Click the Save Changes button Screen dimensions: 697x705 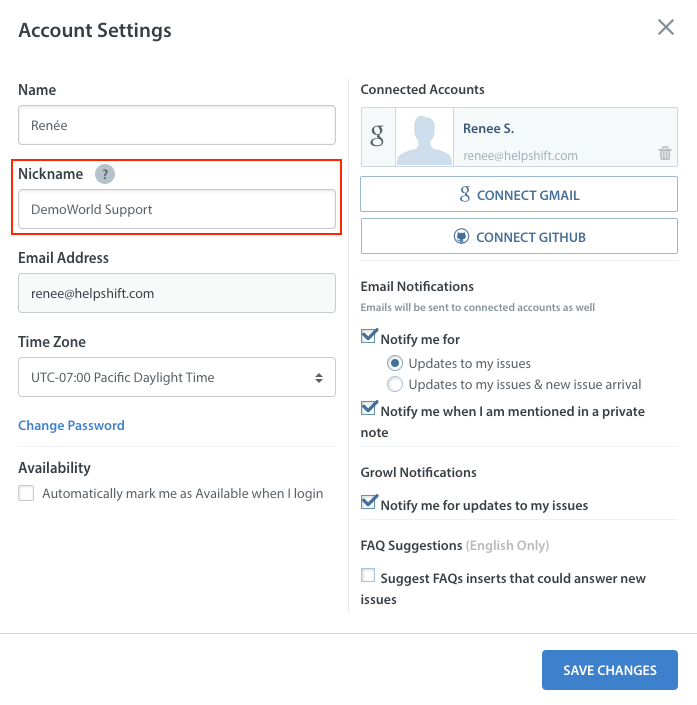(x=610, y=670)
